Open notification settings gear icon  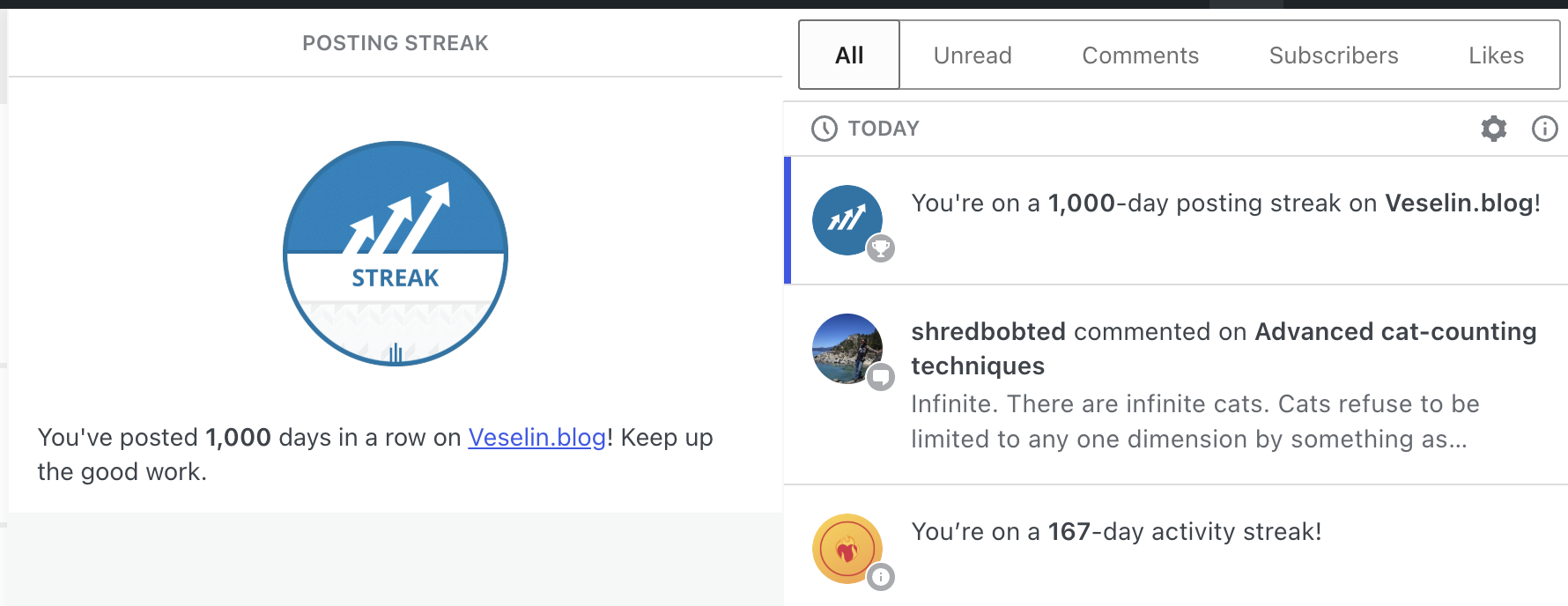(x=1493, y=129)
